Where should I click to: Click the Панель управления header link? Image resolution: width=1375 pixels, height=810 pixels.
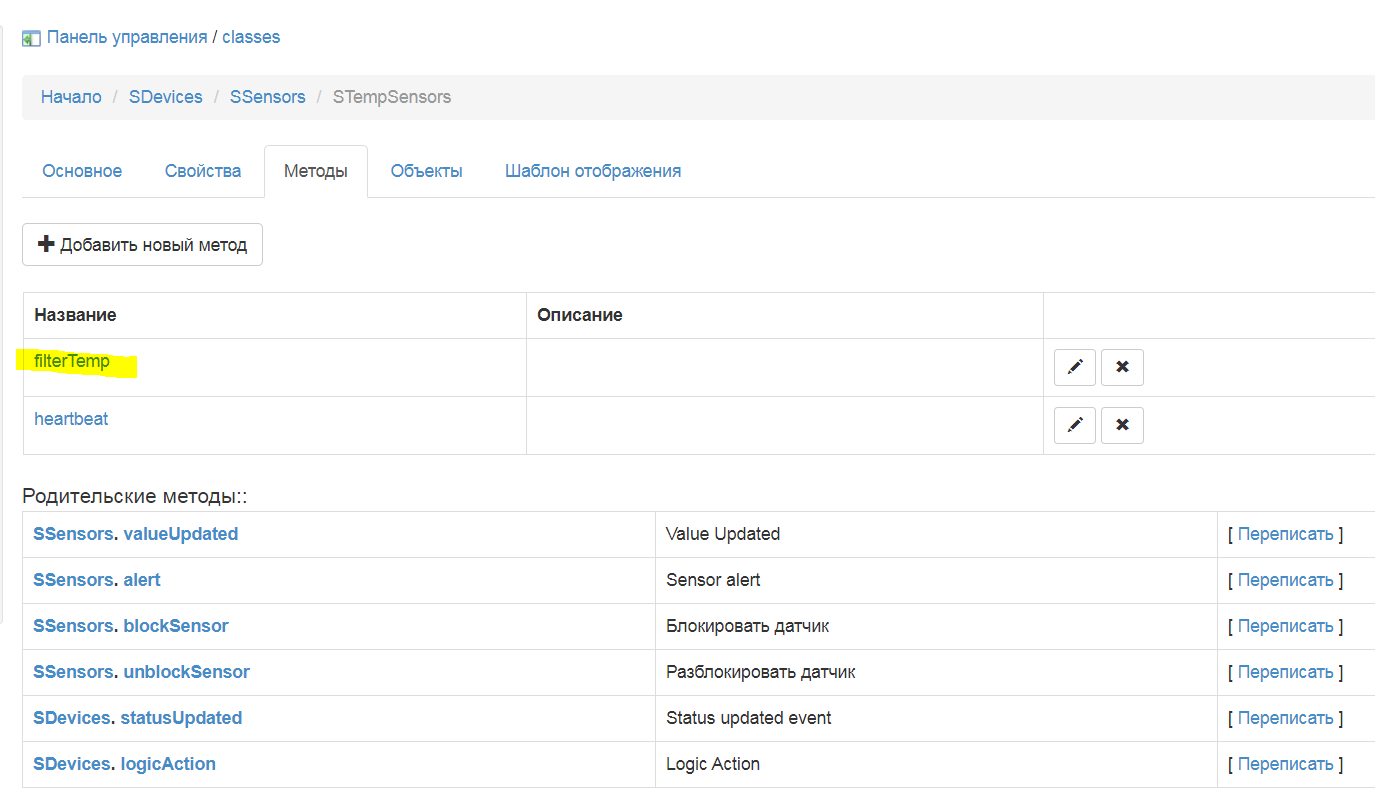[x=127, y=37]
